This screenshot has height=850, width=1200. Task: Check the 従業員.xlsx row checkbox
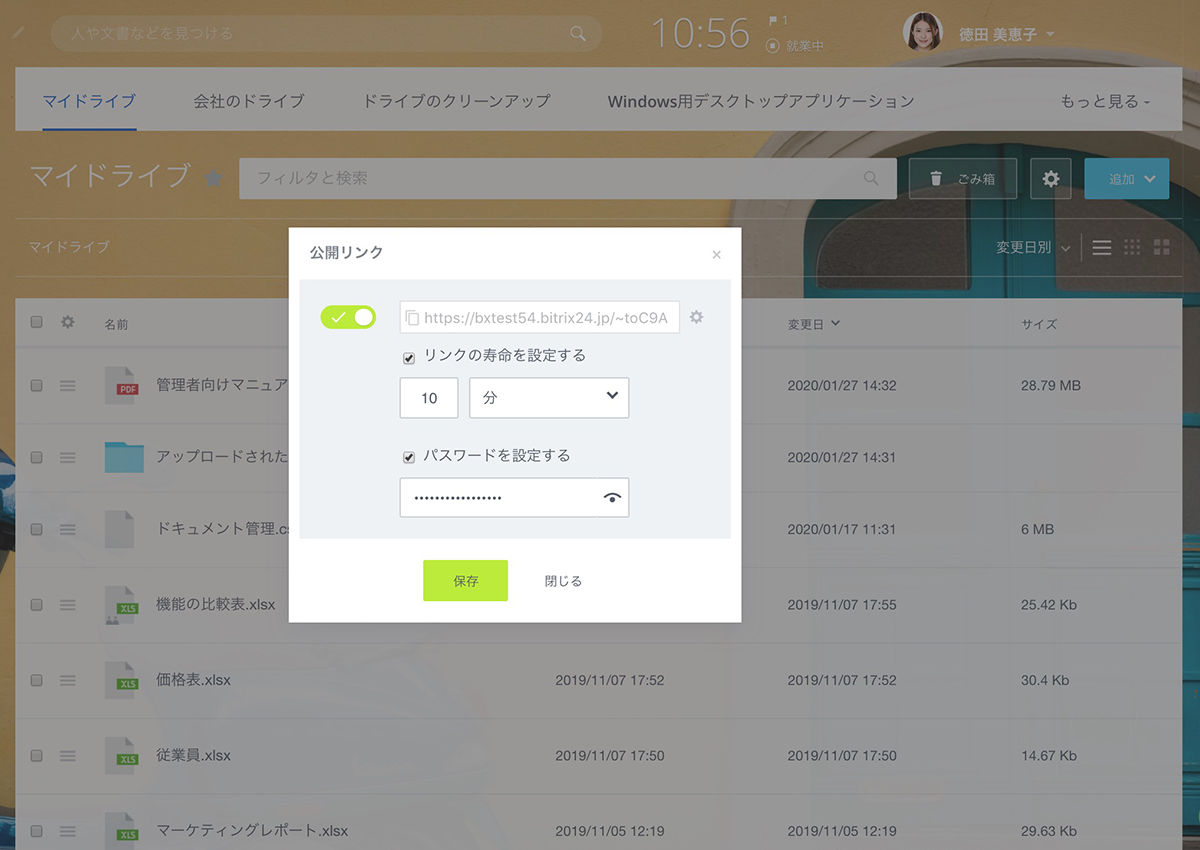tap(37, 755)
